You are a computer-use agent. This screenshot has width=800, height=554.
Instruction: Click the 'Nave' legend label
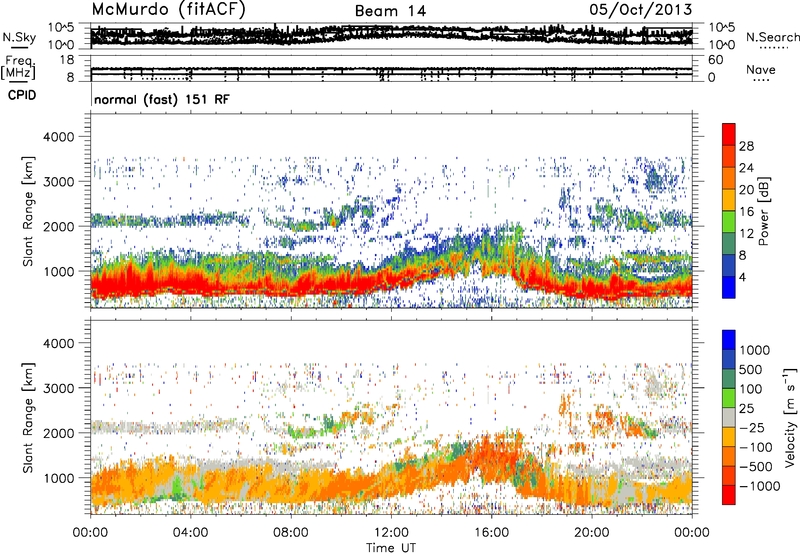coord(761,69)
